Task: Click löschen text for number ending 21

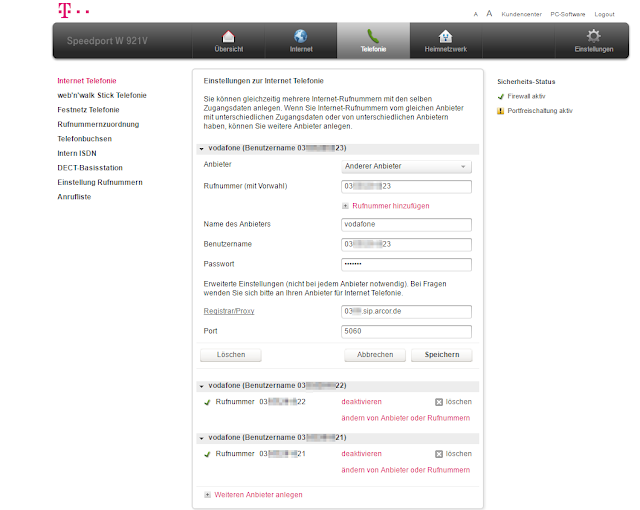Action: click(x=459, y=454)
